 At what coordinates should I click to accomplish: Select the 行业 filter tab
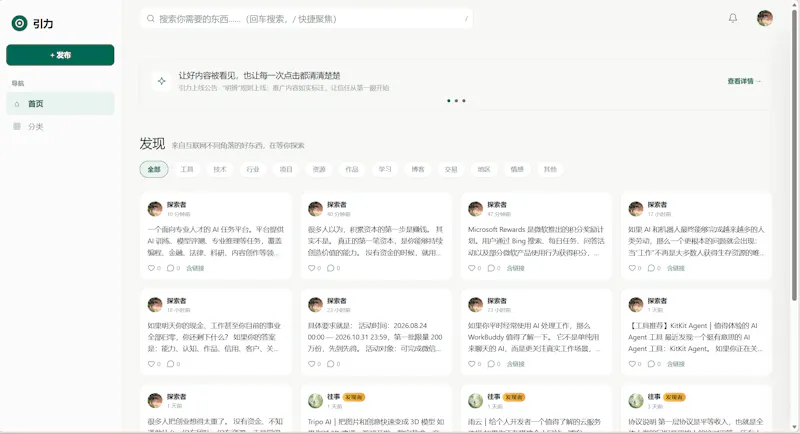[x=253, y=169]
